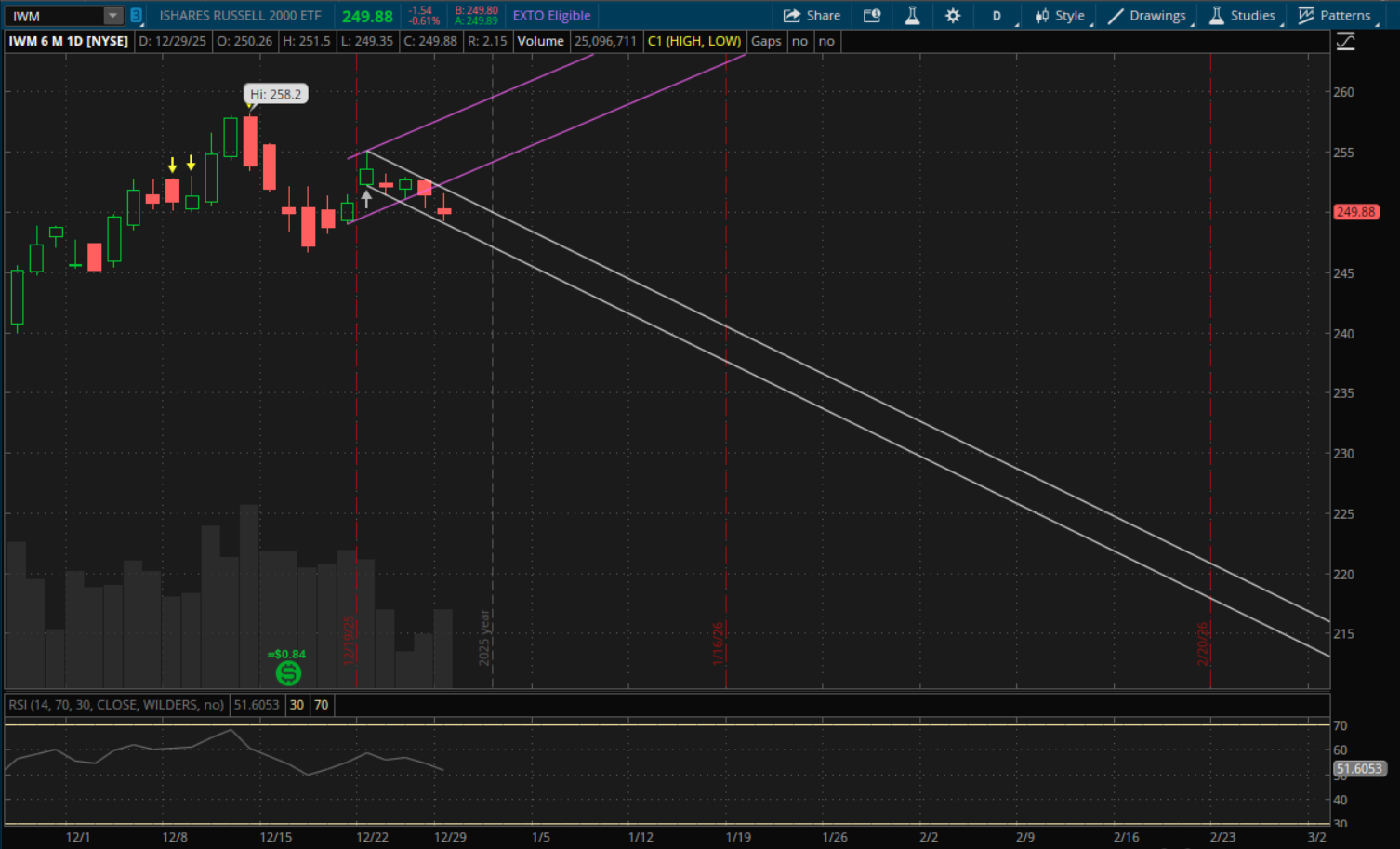Click the alert window icon beside Share

[x=871, y=16]
